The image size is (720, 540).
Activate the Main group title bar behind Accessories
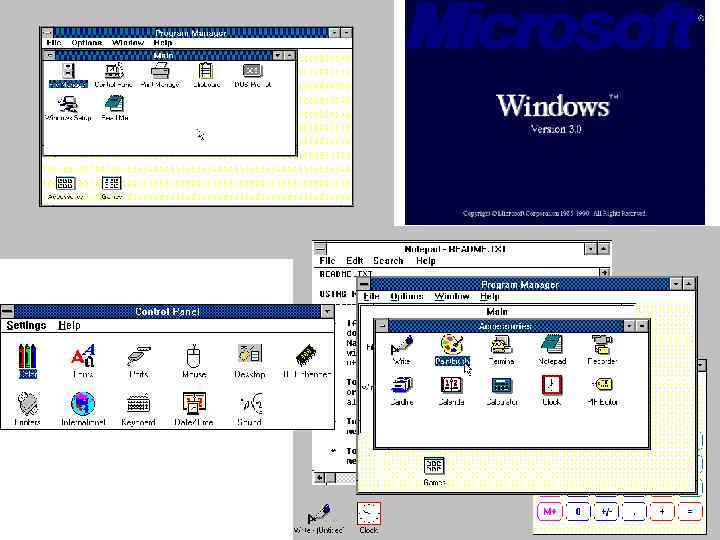click(497, 311)
